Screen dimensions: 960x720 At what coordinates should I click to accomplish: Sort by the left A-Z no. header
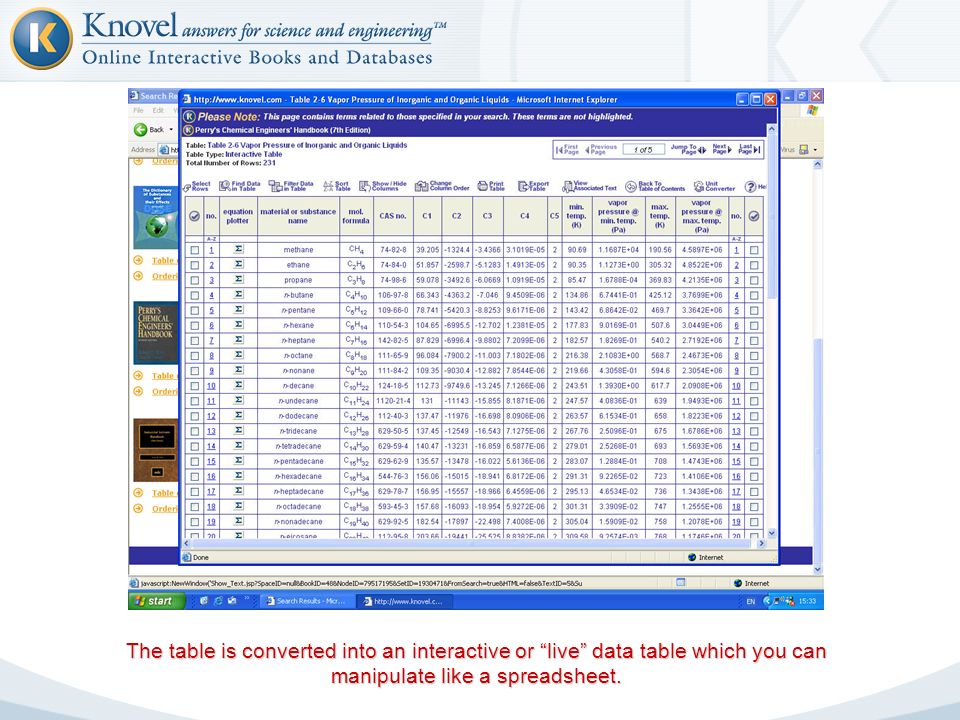click(211, 239)
